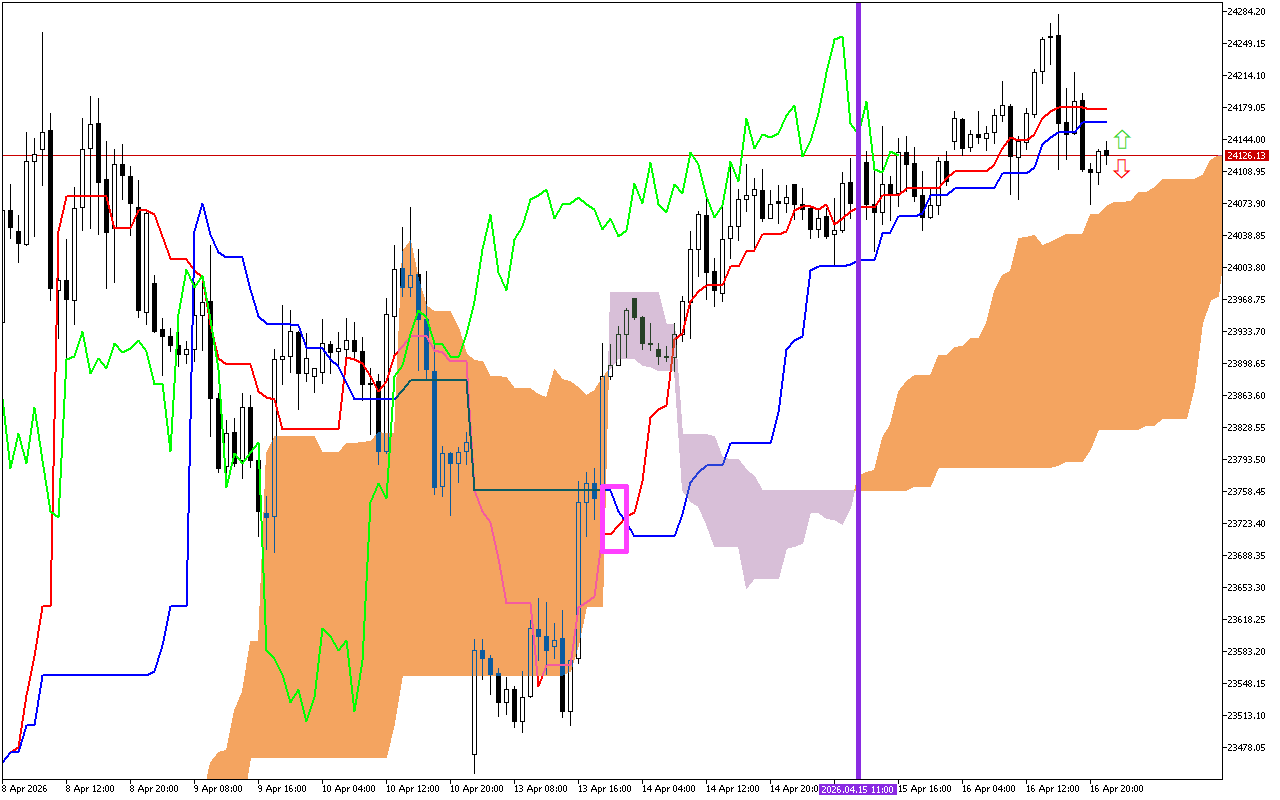Click the 24003.80 price scale label
The image size is (1280, 800).
point(1246,268)
